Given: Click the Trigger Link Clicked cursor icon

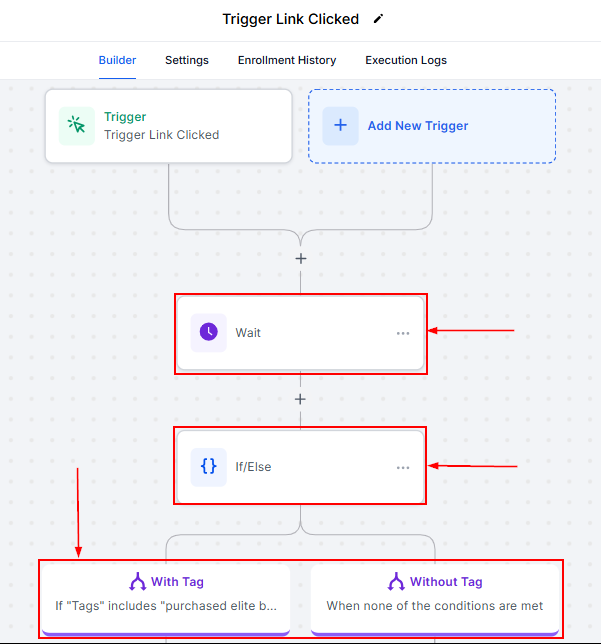Looking at the screenshot, I should [77, 126].
